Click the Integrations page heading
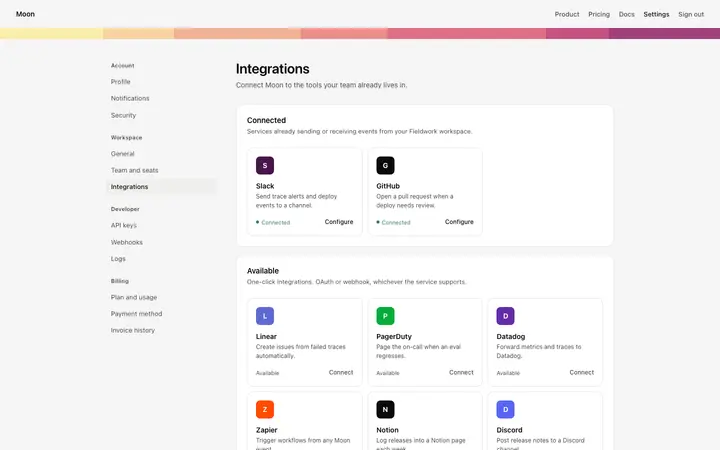This screenshot has height=450, width=720. (273, 69)
